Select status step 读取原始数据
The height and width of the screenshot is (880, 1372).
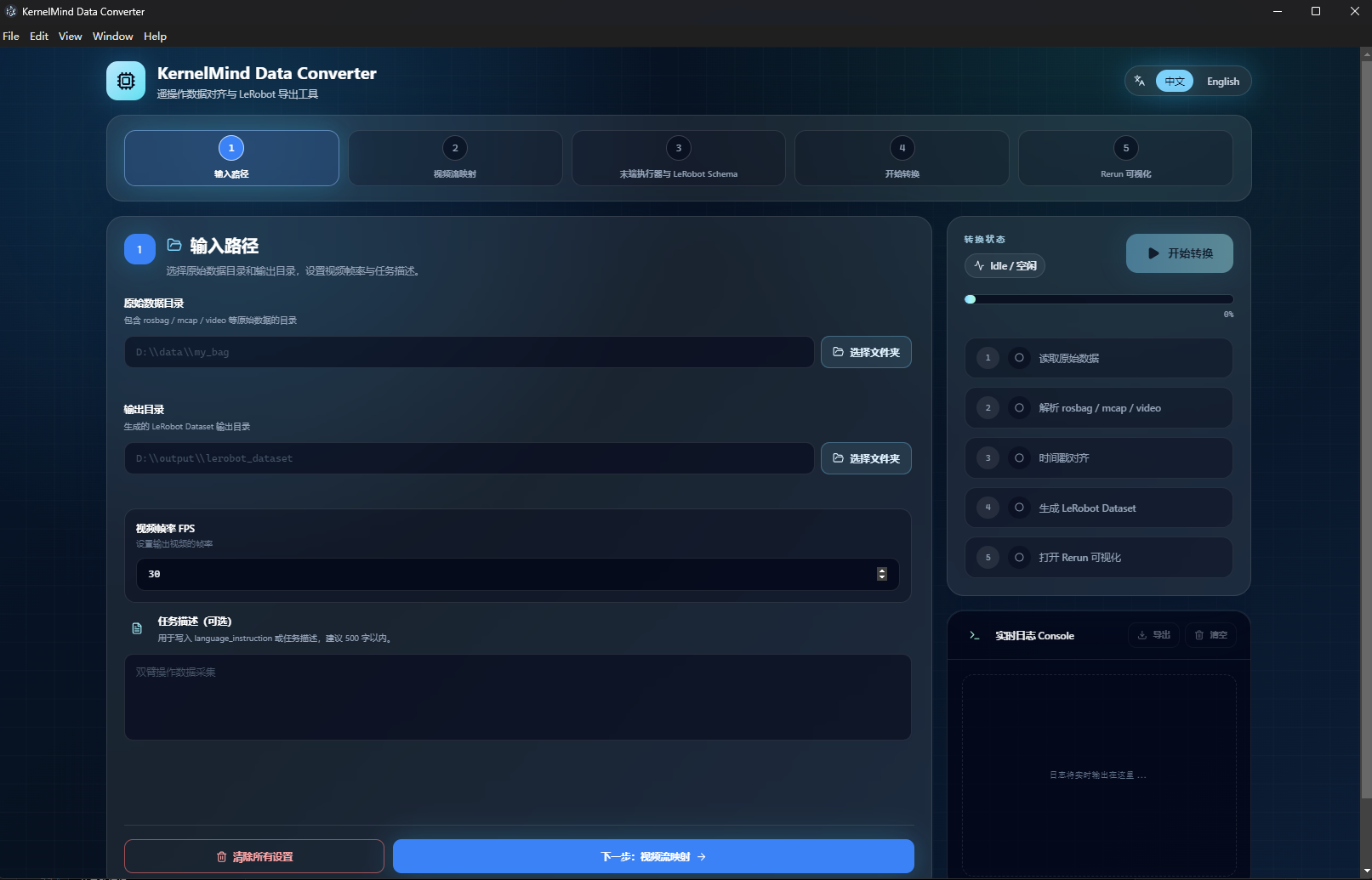[x=1099, y=358]
